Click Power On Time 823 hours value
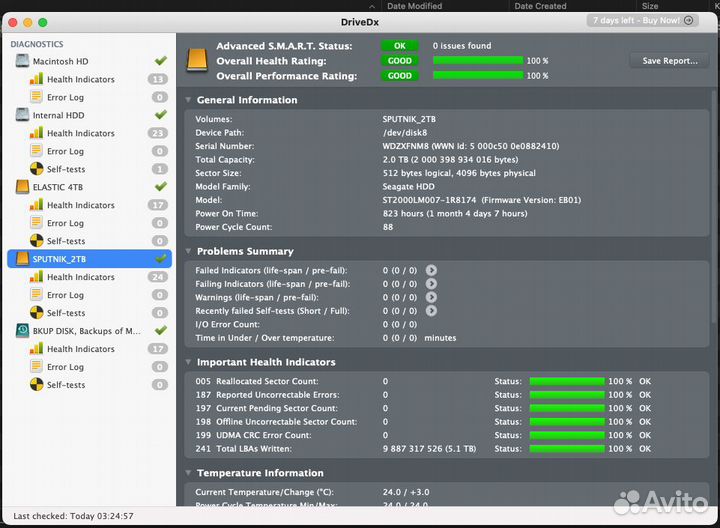Image resolution: width=720 pixels, height=528 pixels. tap(455, 213)
